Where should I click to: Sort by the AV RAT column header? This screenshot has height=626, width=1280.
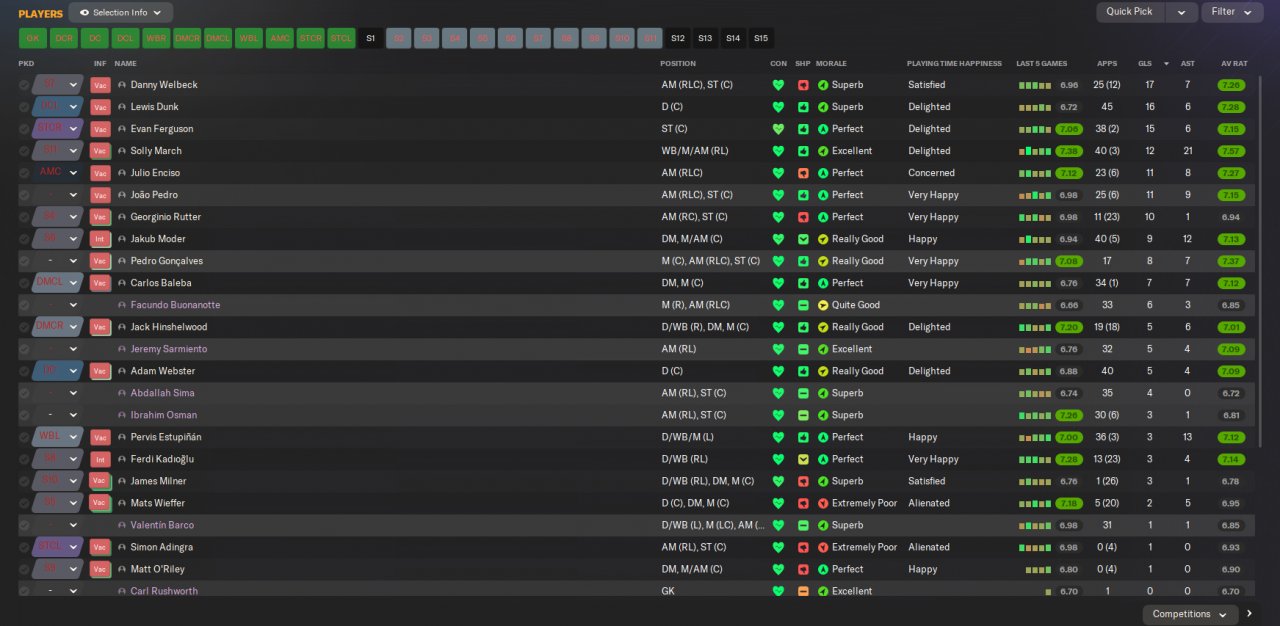point(1234,63)
